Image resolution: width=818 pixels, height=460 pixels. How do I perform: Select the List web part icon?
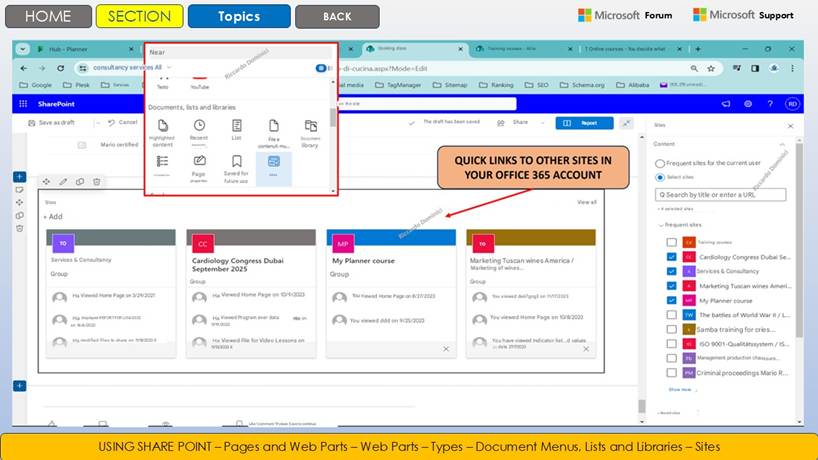(237, 129)
